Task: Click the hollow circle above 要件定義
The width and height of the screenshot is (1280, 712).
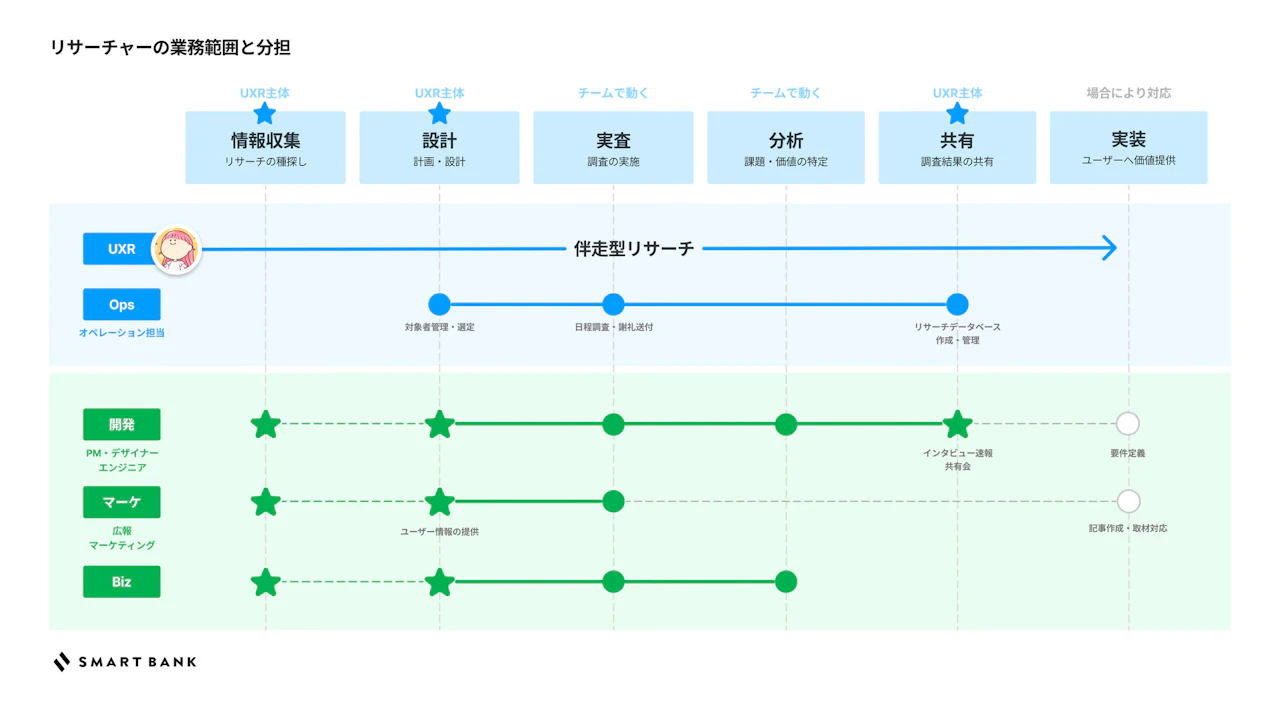Action: coord(1128,424)
